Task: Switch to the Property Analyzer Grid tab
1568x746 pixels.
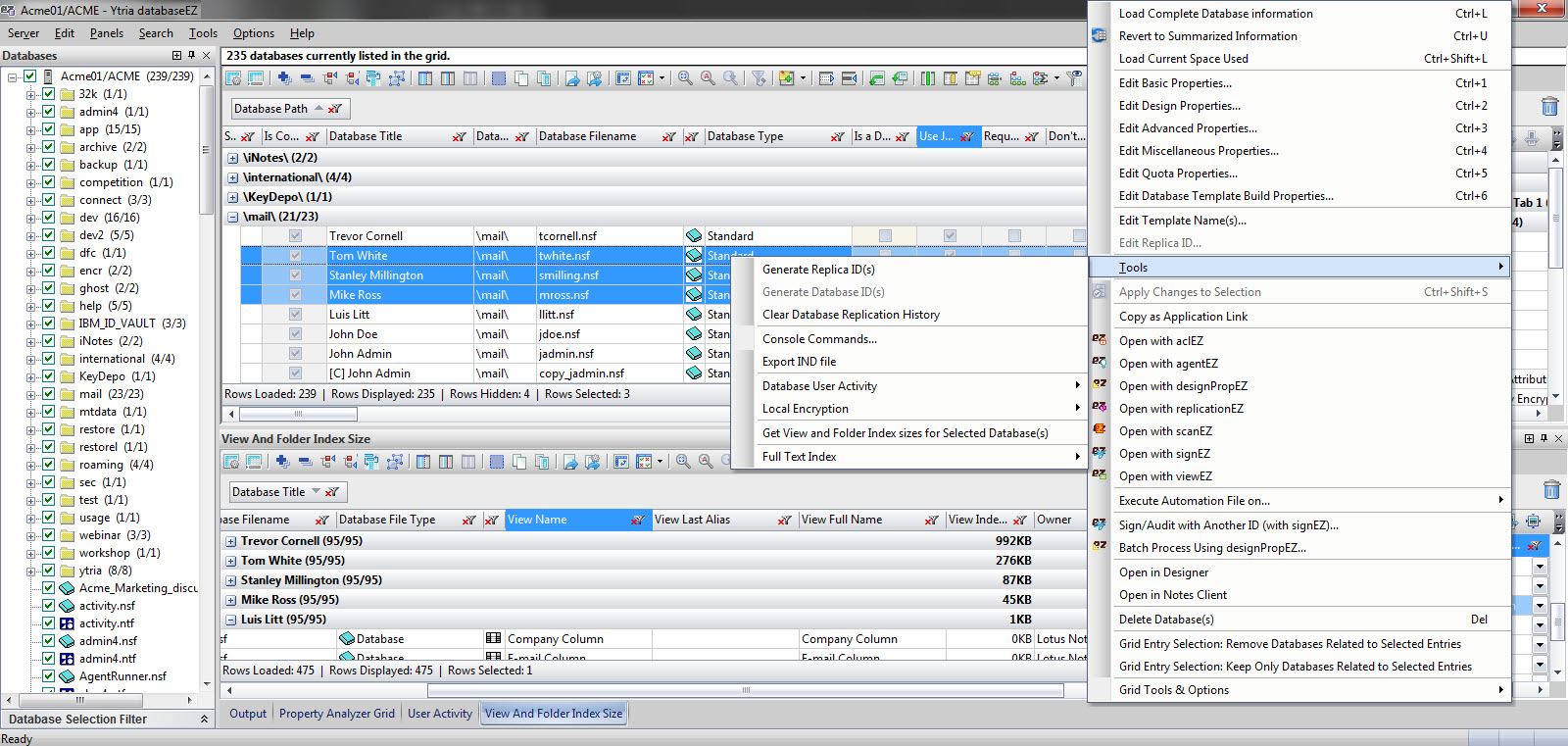Action: 337,714
